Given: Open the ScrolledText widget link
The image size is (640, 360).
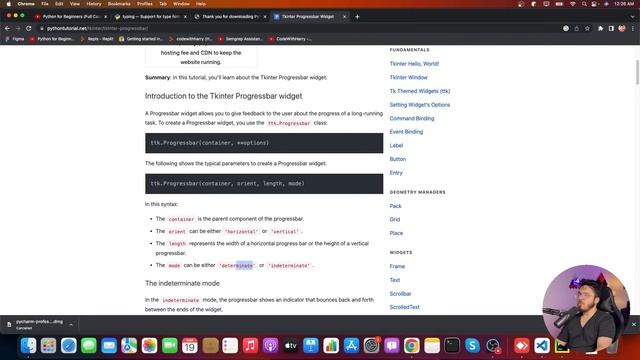Looking at the screenshot, I should point(404,307).
